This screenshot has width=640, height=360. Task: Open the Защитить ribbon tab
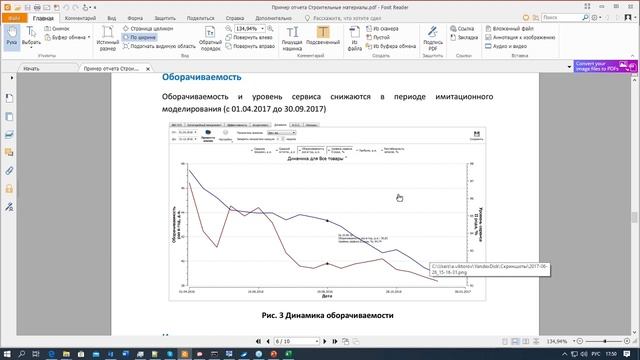(165, 18)
